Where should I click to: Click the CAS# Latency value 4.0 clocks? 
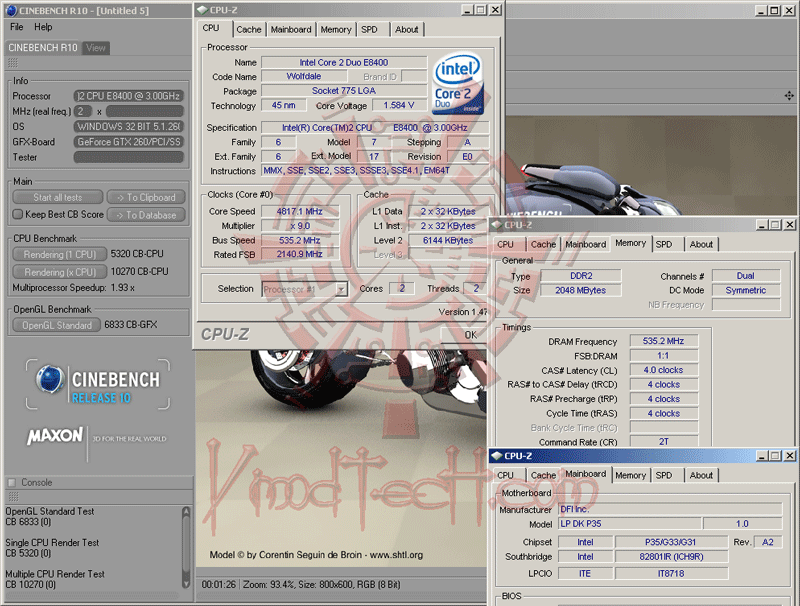tap(663, 370)
